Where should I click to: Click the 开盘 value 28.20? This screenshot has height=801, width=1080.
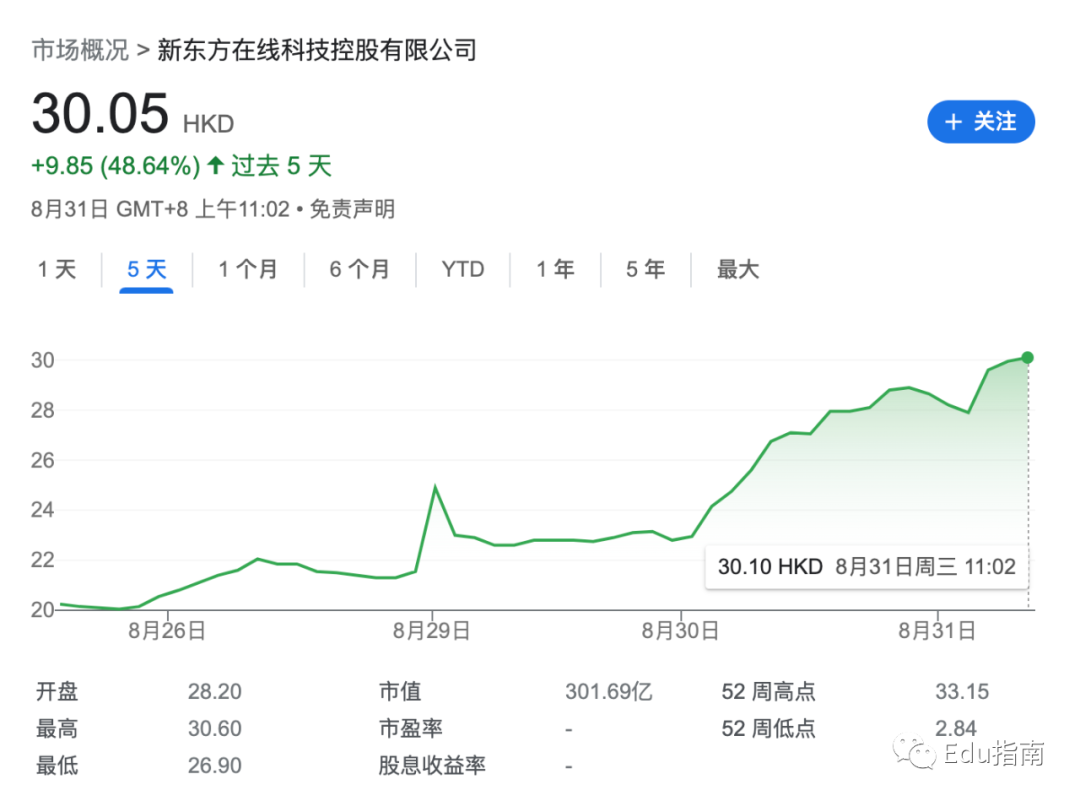[x=215, y=691]
